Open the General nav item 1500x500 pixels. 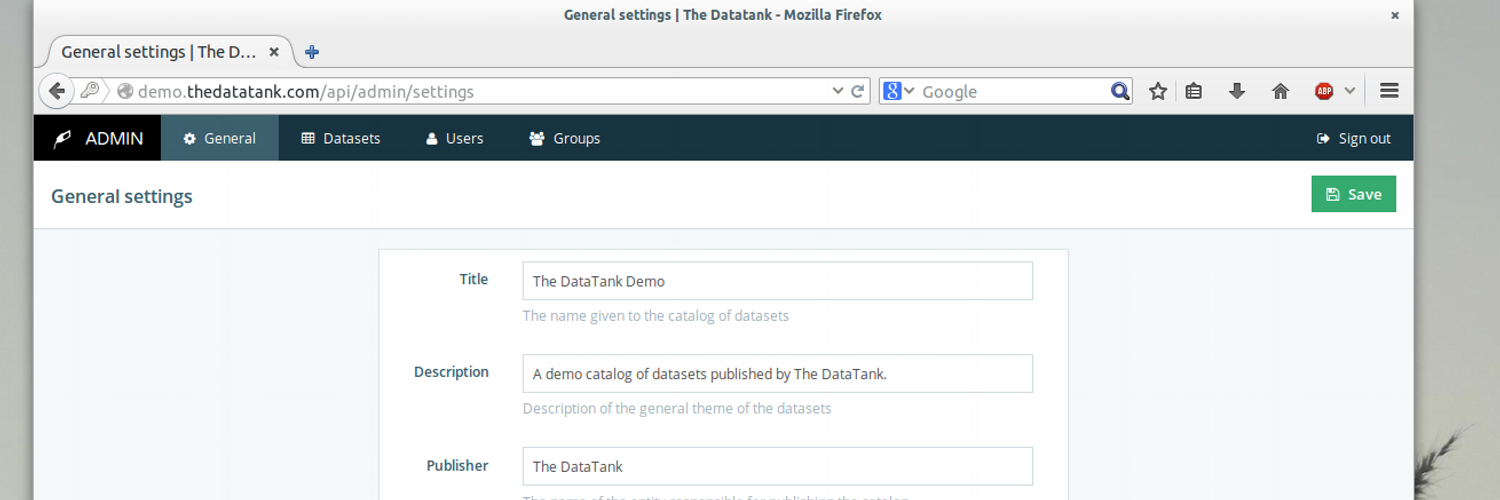click(220, 138)
